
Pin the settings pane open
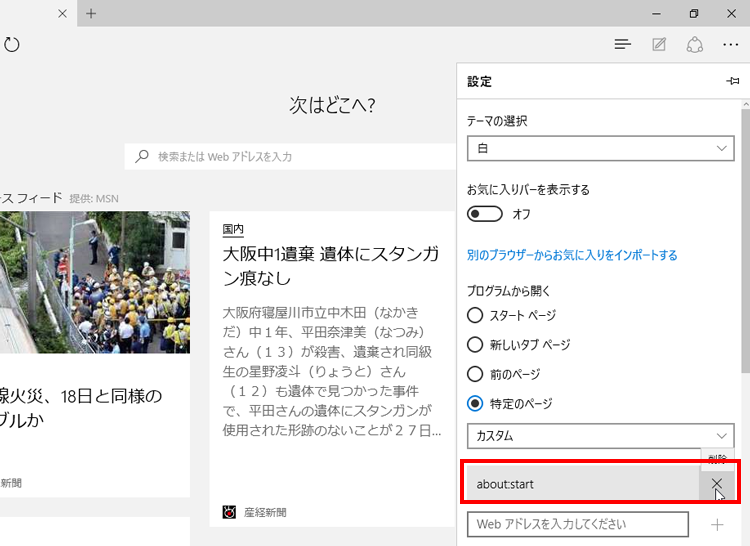tap(733, 81)
